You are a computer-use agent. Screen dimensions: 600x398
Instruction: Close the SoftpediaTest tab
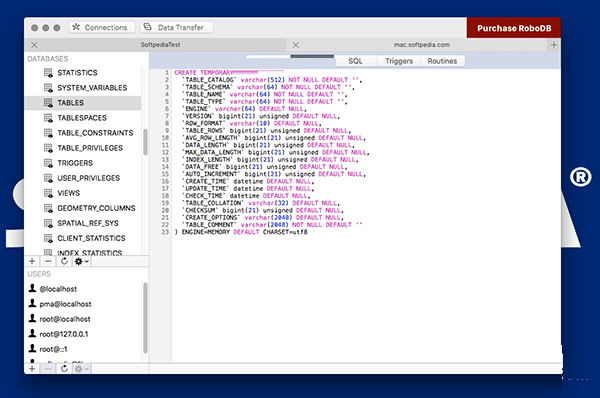(x=34, y=45)
